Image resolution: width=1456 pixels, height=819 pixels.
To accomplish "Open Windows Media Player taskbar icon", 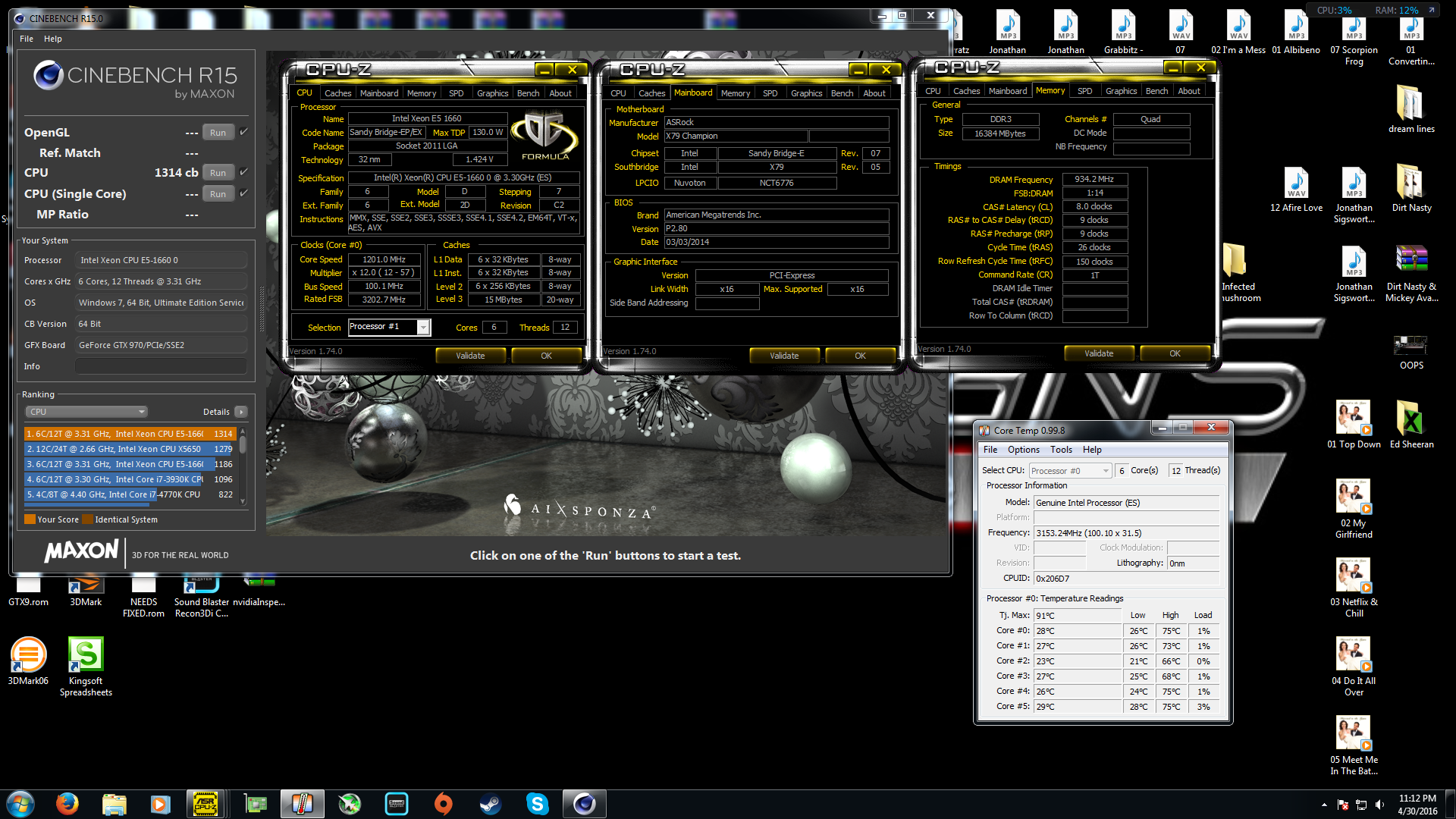I will click(160, 804).
